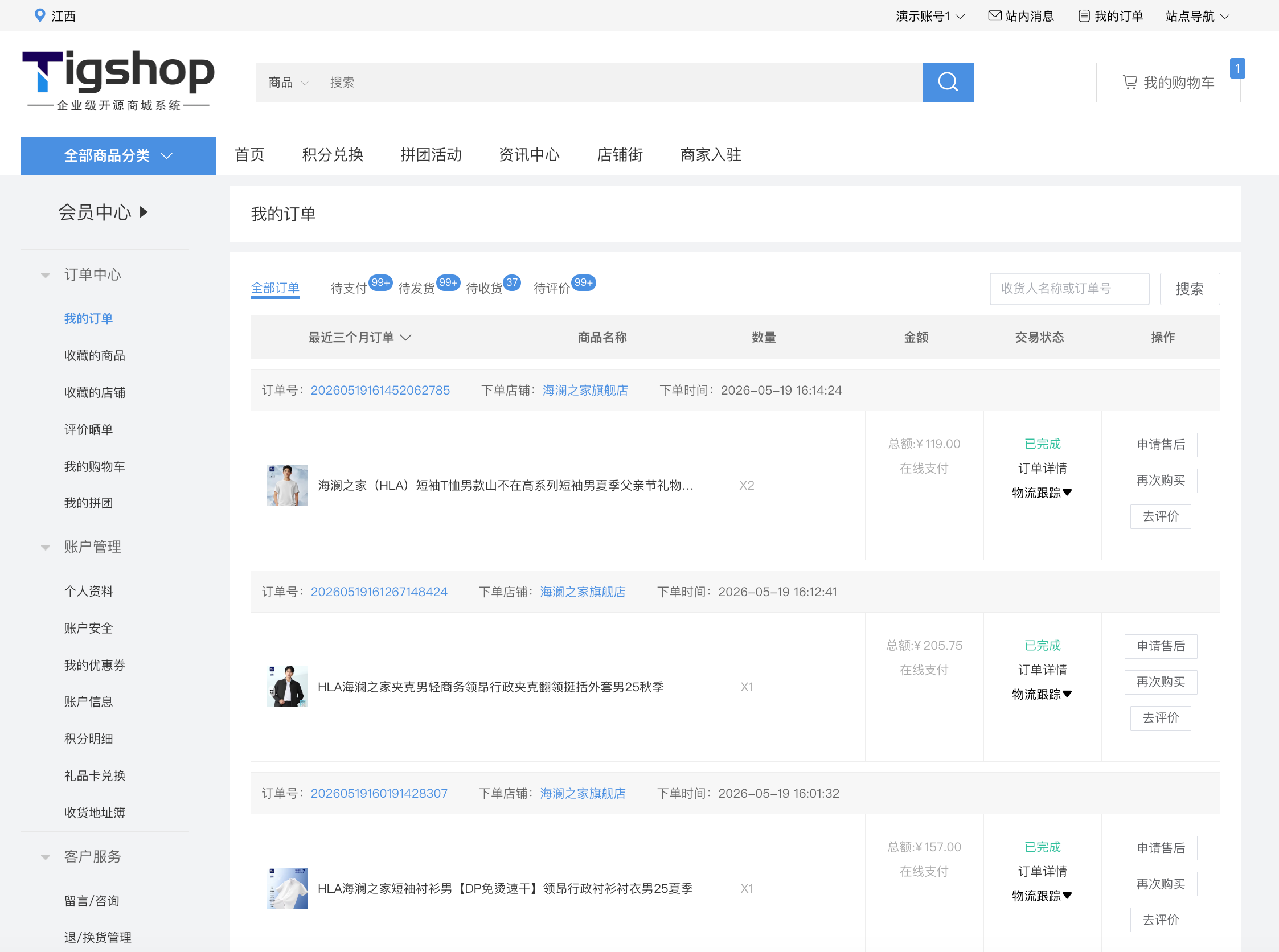
Task: Click the location pin icon beside 江西
Action: [x=40, y=15]
